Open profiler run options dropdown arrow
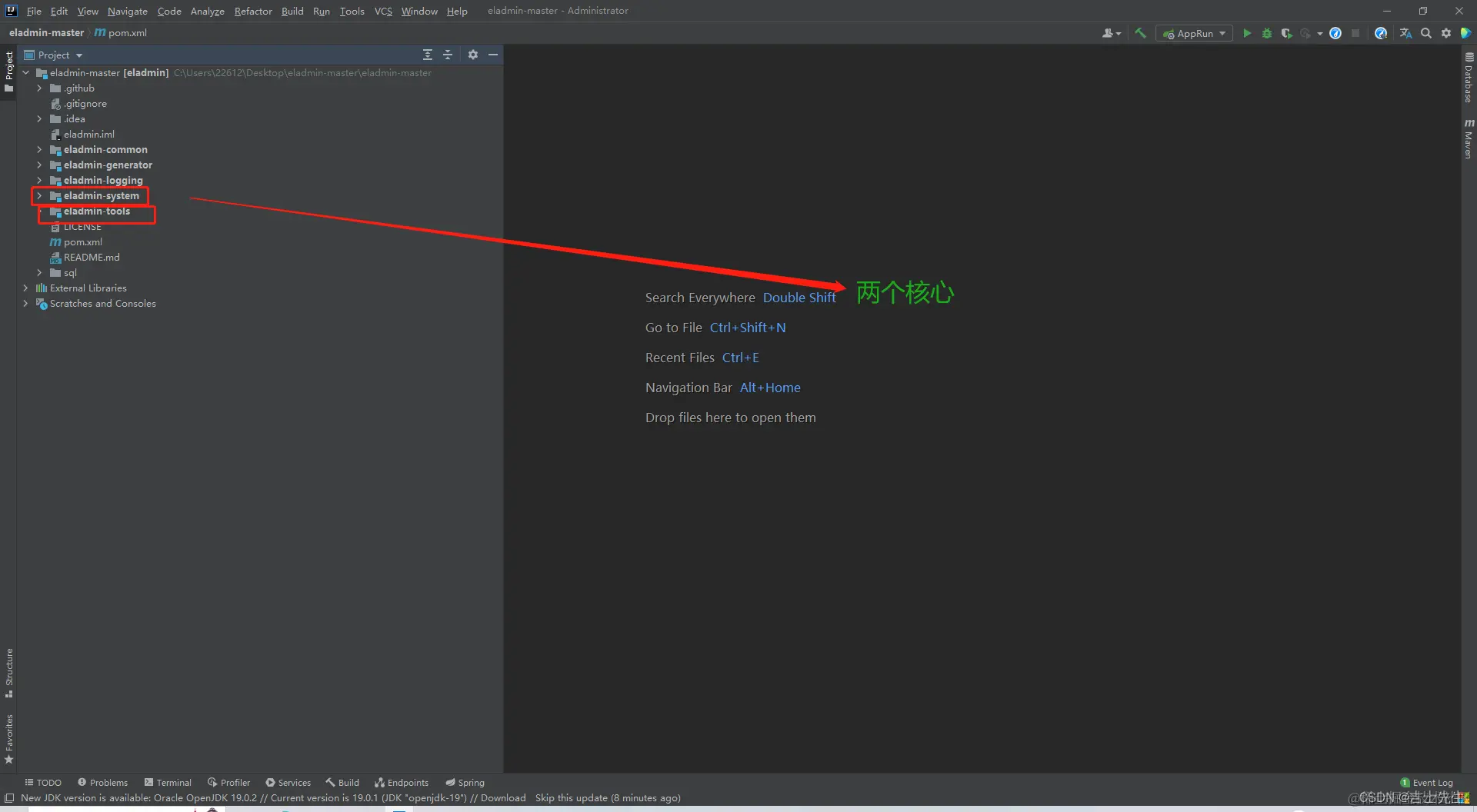1477x812 pixels. (x=1319, y=33)
